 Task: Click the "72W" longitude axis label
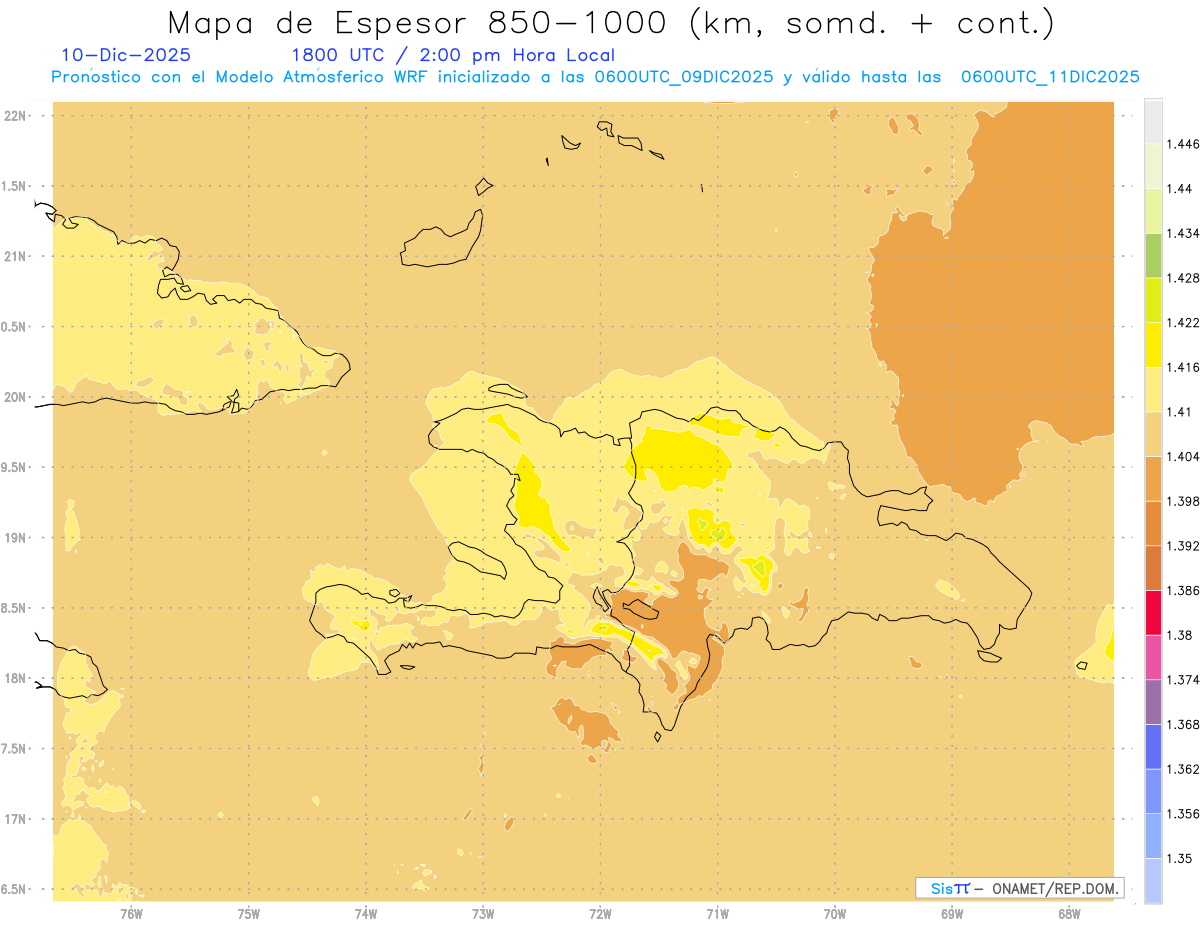(x=600, y=913)
